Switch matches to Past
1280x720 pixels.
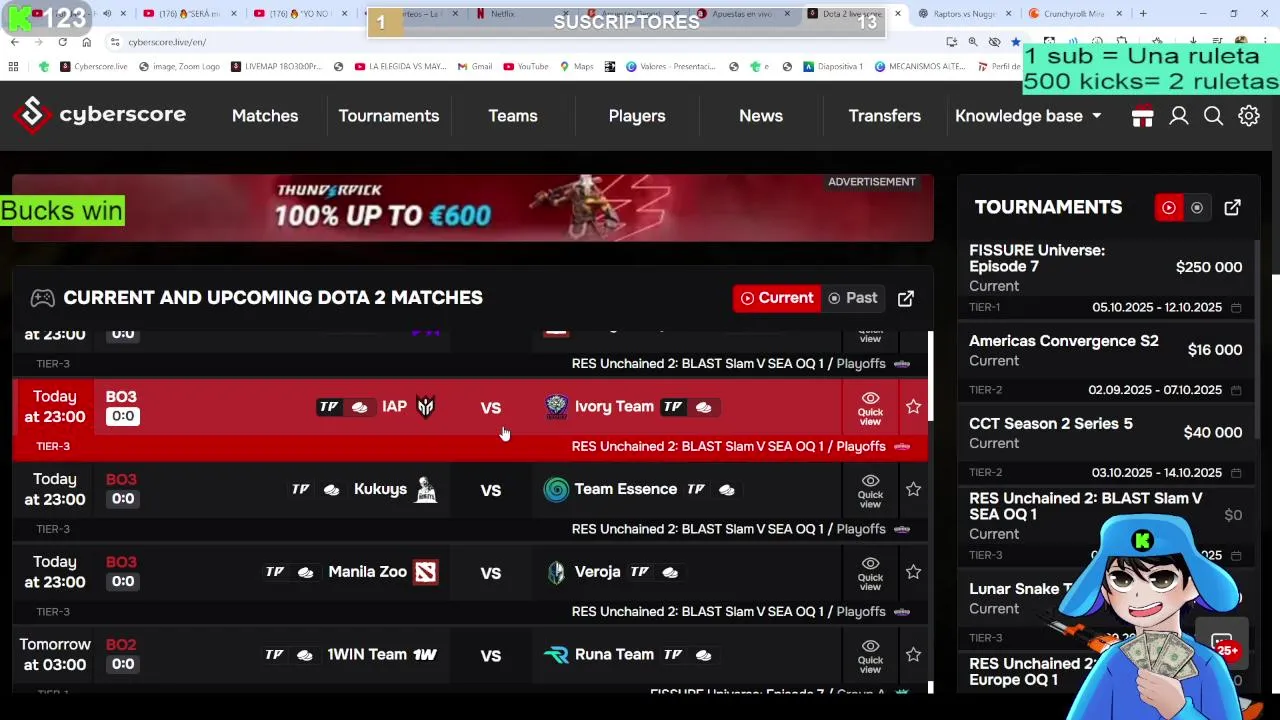tap(853, 298)
